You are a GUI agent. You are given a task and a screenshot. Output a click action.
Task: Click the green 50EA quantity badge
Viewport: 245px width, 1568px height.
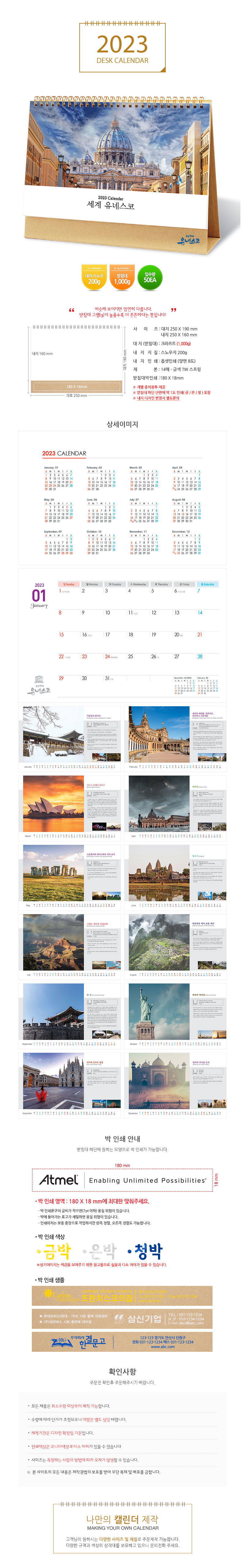(149, 278)
